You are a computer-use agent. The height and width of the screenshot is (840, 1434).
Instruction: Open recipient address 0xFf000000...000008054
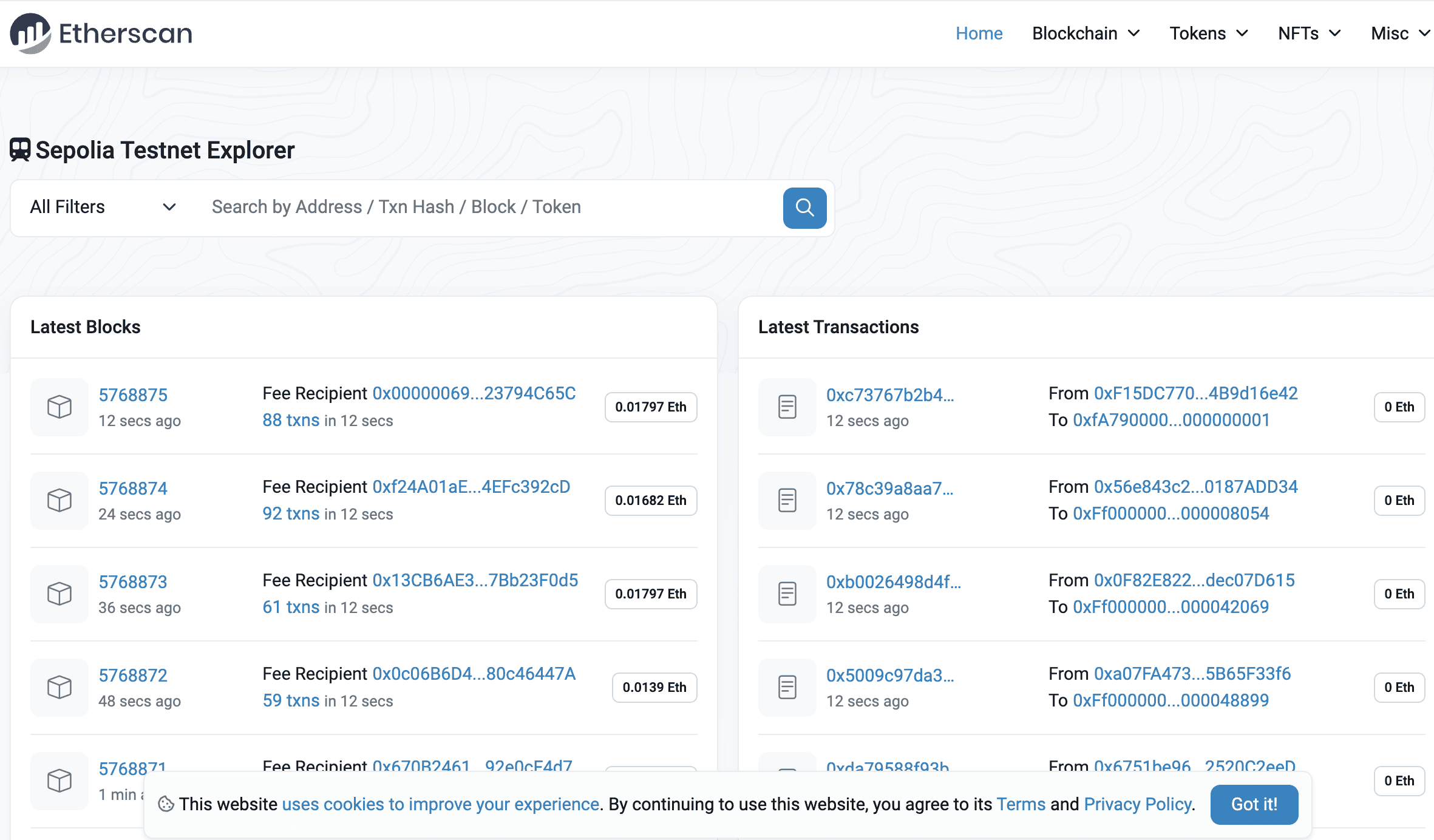tap(1171, 513)
